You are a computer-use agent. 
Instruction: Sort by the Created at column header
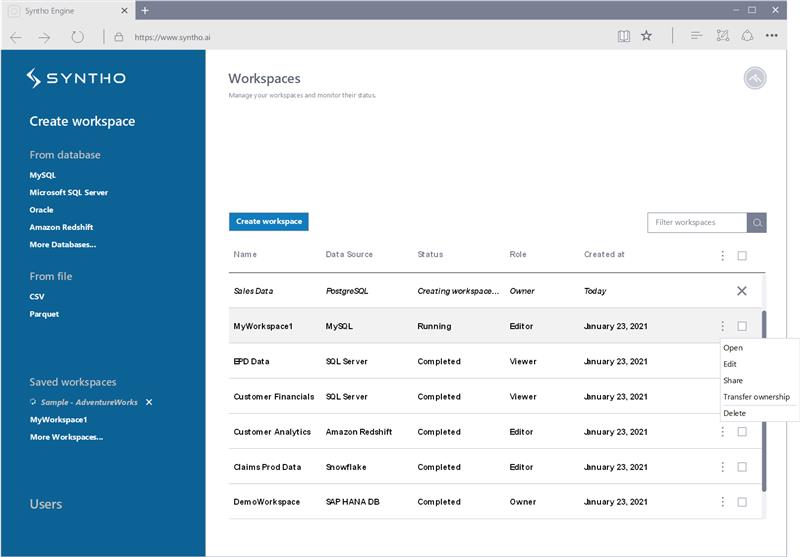point(604,254)
